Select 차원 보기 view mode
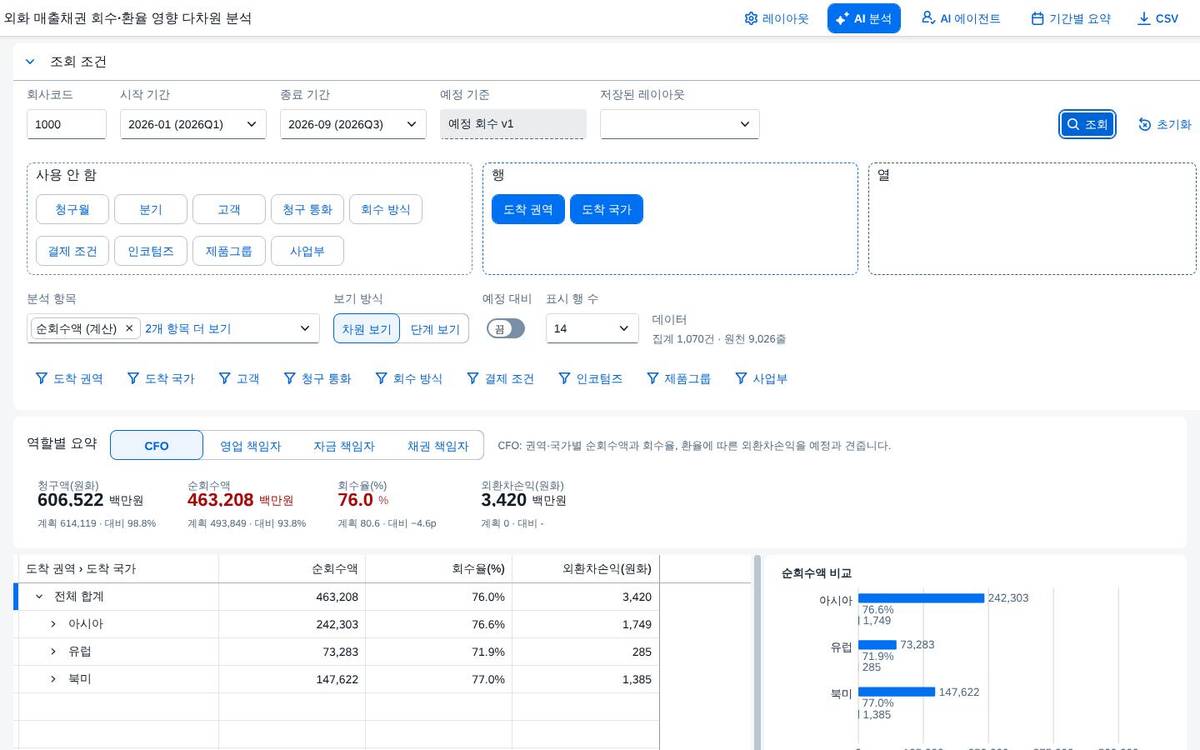1200x750 pixels. point(367,328)
